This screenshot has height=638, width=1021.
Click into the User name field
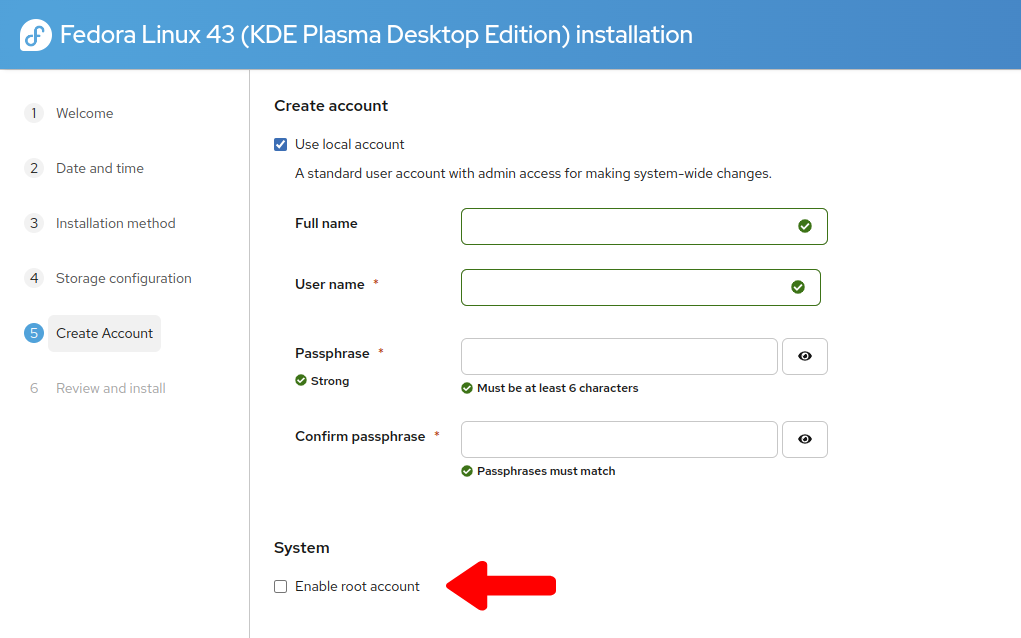(622, 288)
